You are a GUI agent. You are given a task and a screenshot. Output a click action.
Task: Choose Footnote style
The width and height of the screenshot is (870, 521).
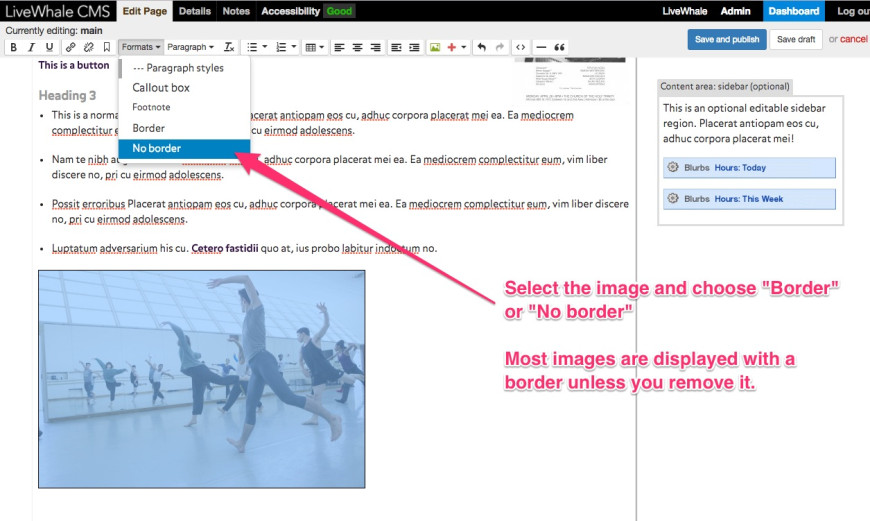coord(184,107)
